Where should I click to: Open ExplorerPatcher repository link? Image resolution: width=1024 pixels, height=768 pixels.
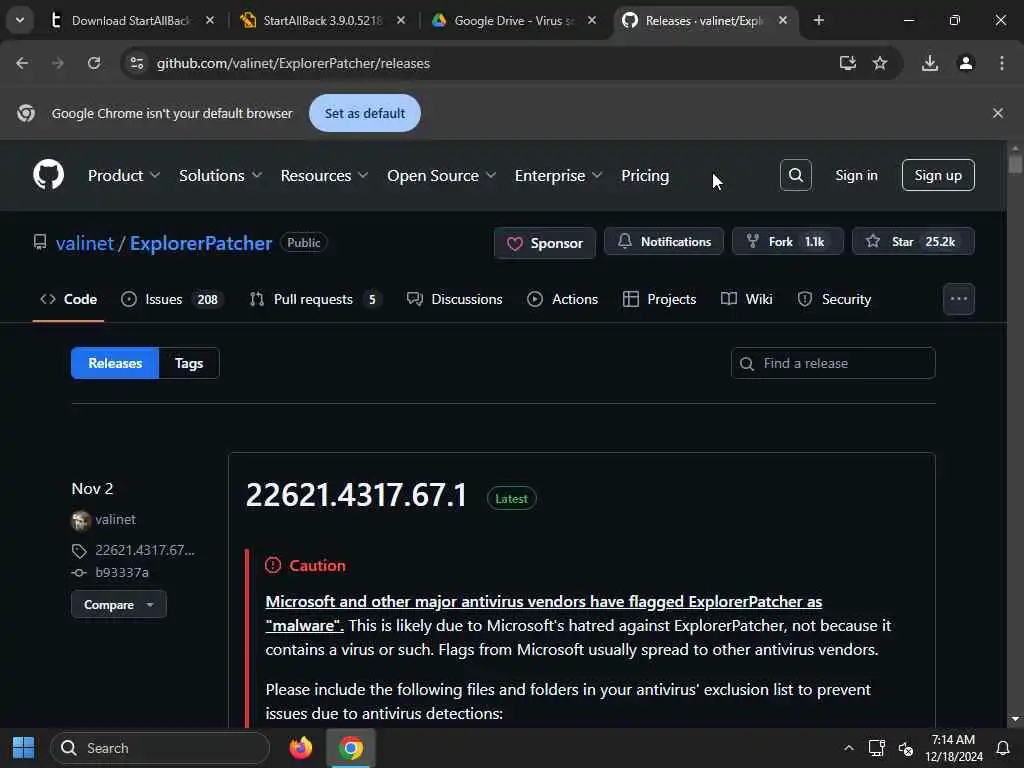click(x=200, y=243)
